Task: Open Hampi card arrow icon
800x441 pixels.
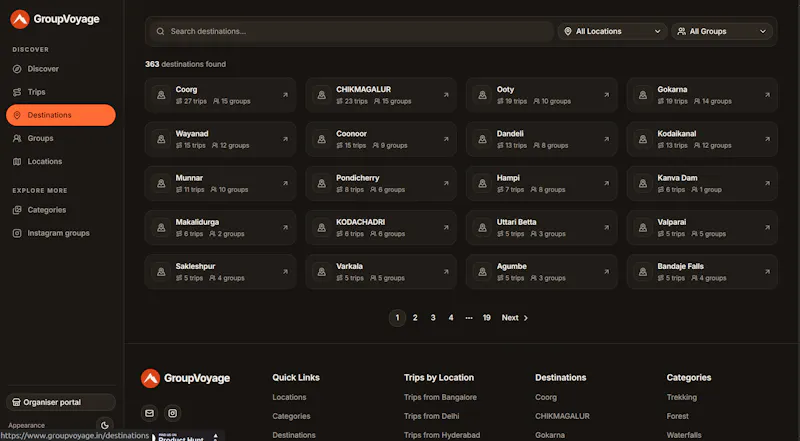Action: click(x=607, y=183)
